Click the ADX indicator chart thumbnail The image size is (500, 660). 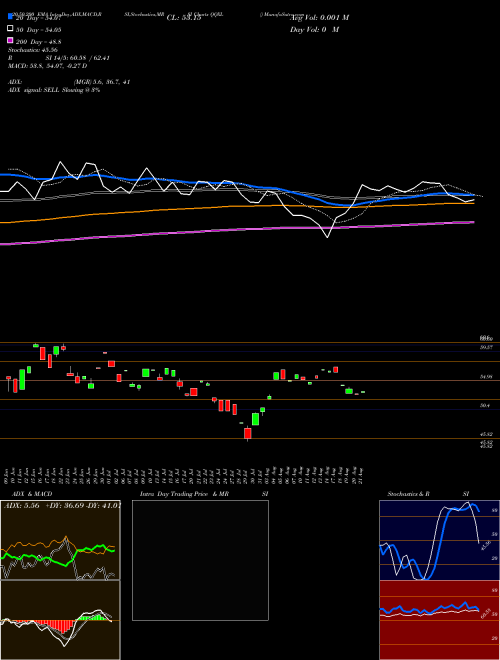pyautogui.click(x=60, y=540)
